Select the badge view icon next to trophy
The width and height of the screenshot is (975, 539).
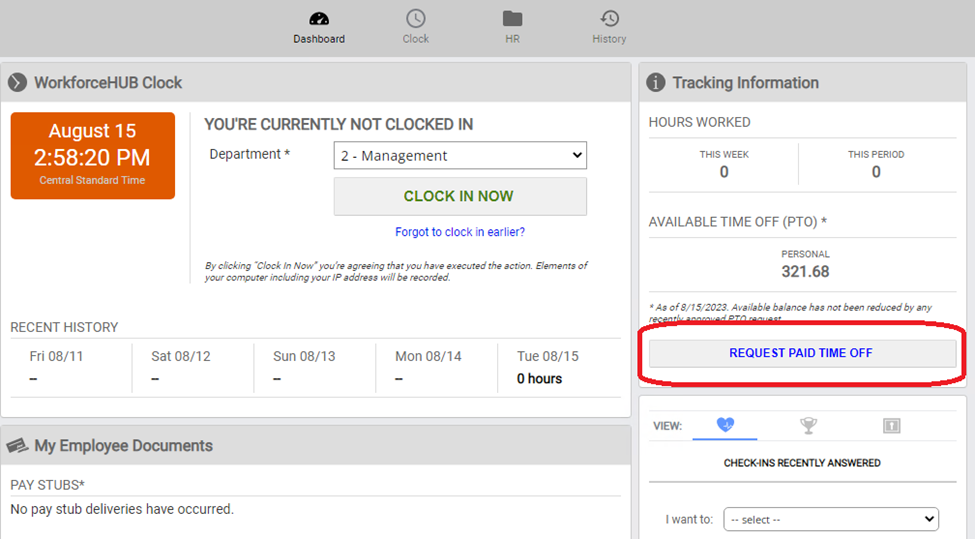click(x=892, y=425)
